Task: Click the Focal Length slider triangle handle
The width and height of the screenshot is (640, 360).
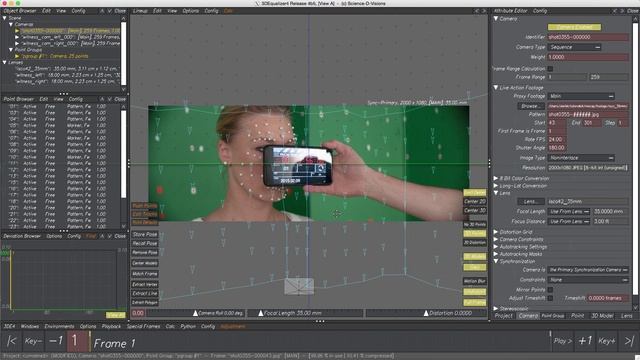Action: (260, 313)
